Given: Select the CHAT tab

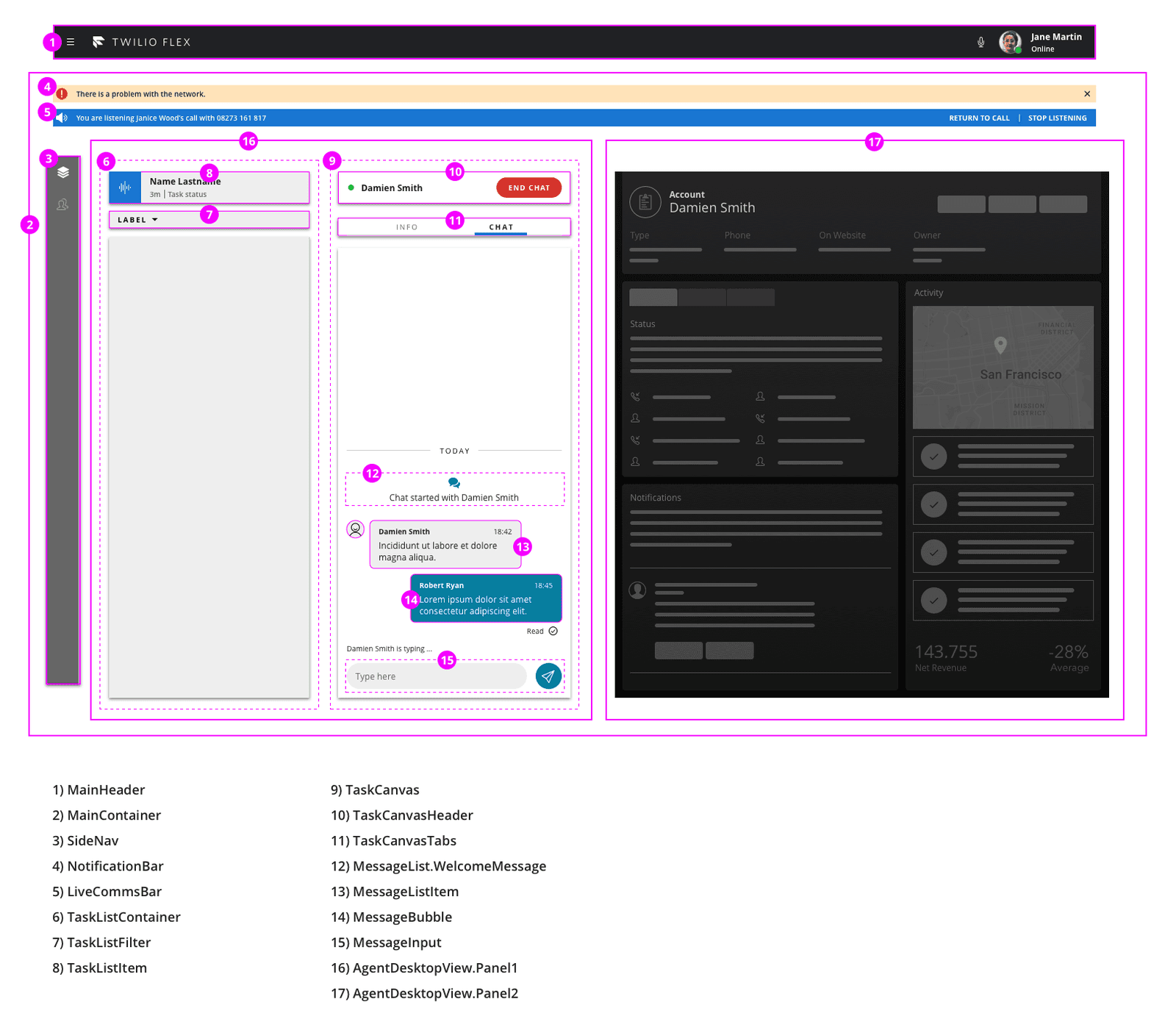Looking at the screenshot, I should [x=500, y=227].
